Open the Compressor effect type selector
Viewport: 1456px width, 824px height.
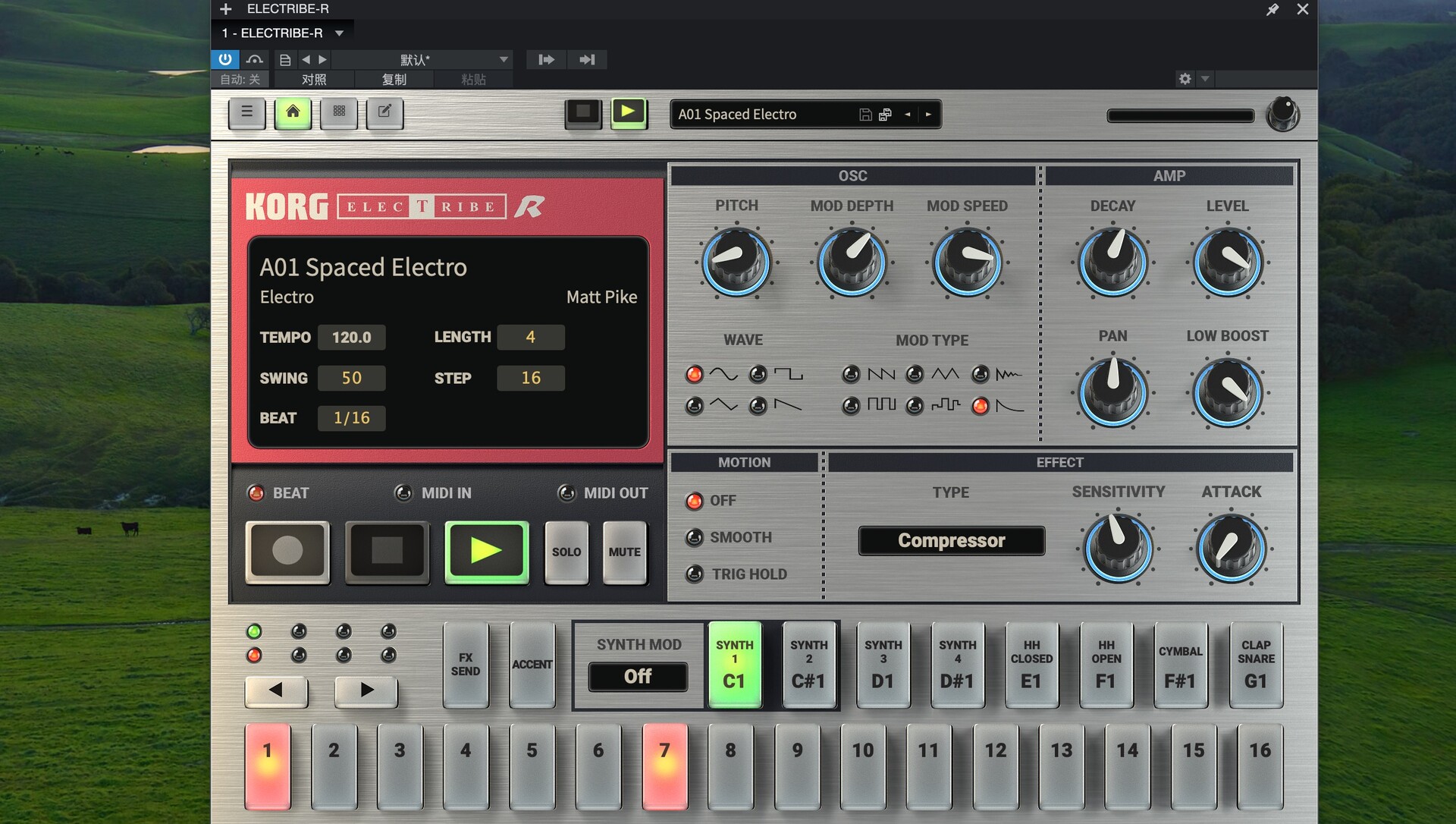click(x=951, y=540)
